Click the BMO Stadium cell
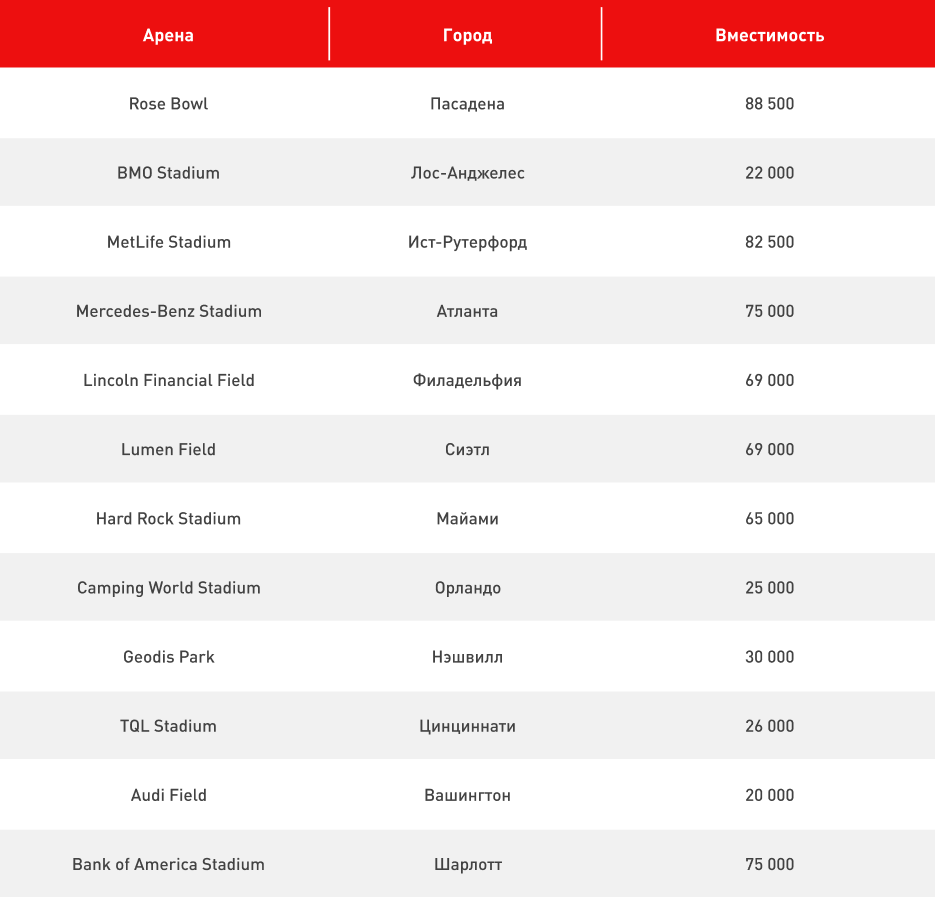The height and width of the screenshot is (897, 935). [x=168, y=173]
